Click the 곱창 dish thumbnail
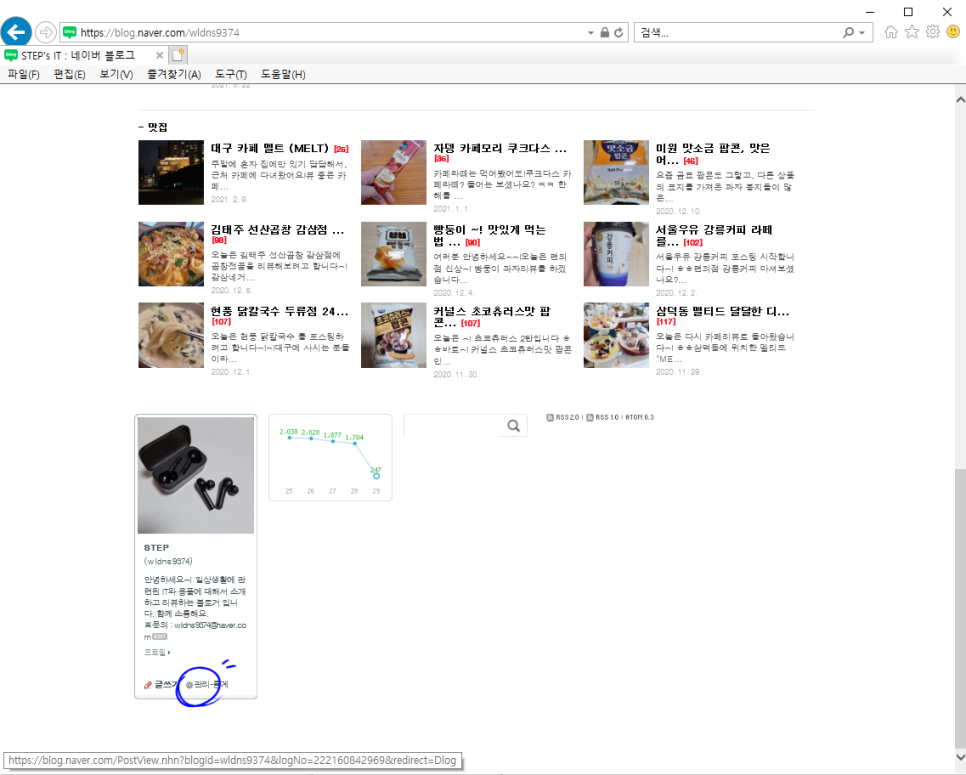966x775 pixels. [171, 254]
